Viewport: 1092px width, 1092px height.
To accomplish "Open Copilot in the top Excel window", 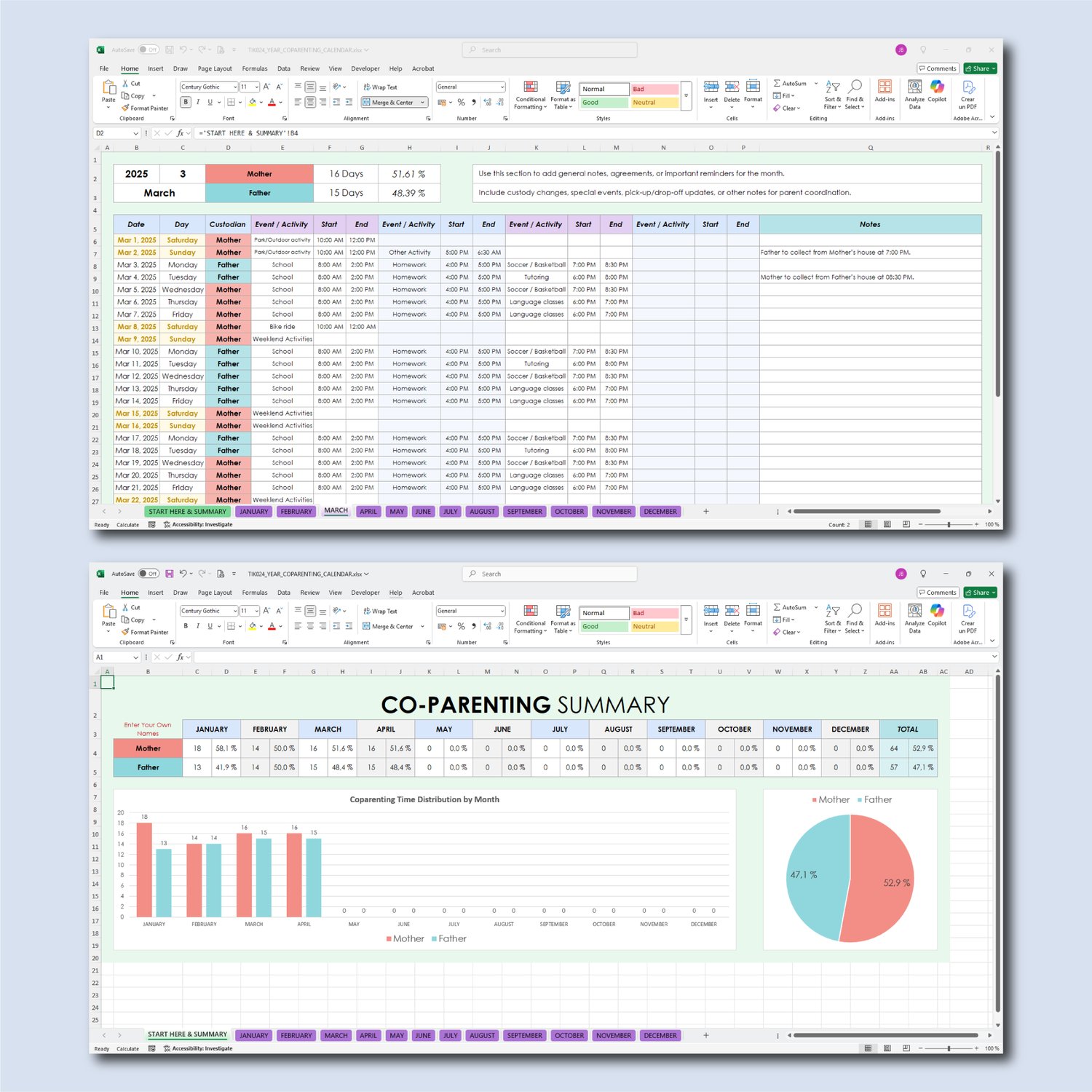I will 937,92.
